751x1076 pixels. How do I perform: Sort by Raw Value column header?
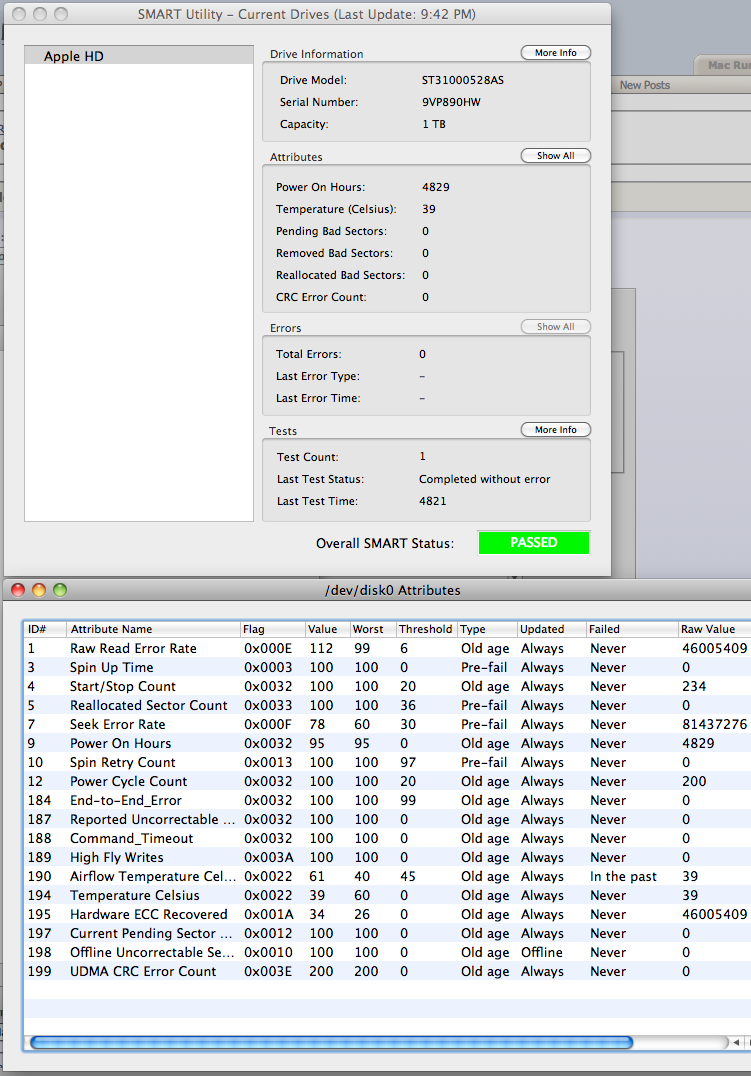[714, 629]
